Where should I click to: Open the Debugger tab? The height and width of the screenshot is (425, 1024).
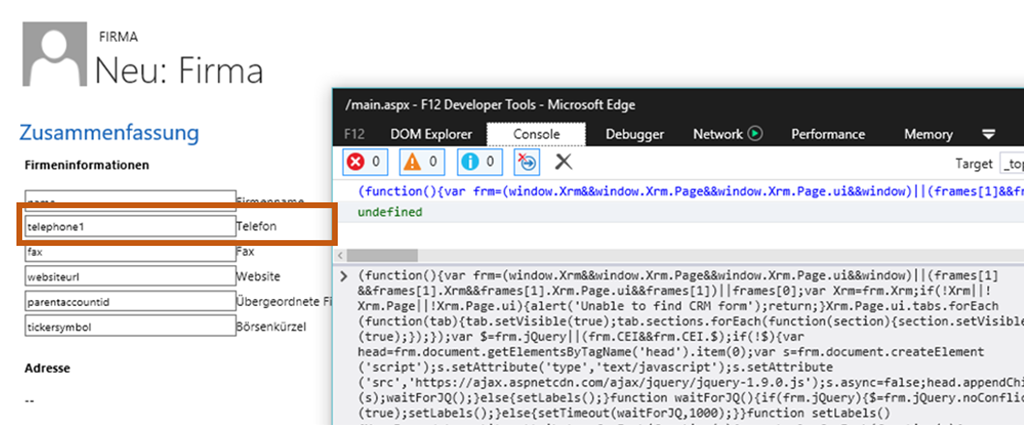[x=634, y=134]
